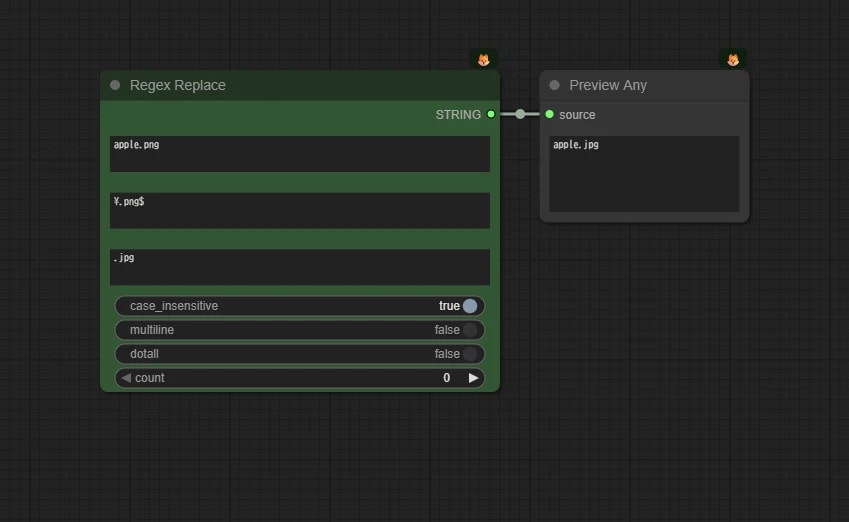The width and height of the screenshot is (849, 522).
Task: Decrease count with the left arrow
Action: pyautogui.click(x=126, y=378)
